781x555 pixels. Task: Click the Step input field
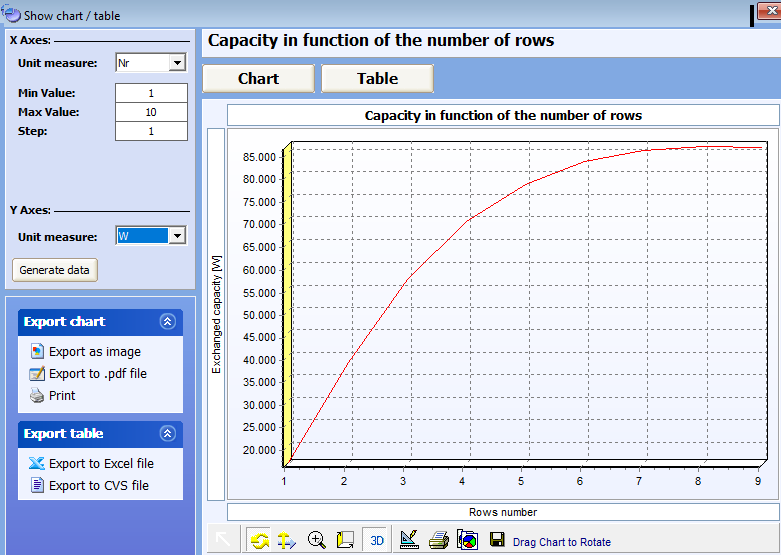click(x=151, y=132)
